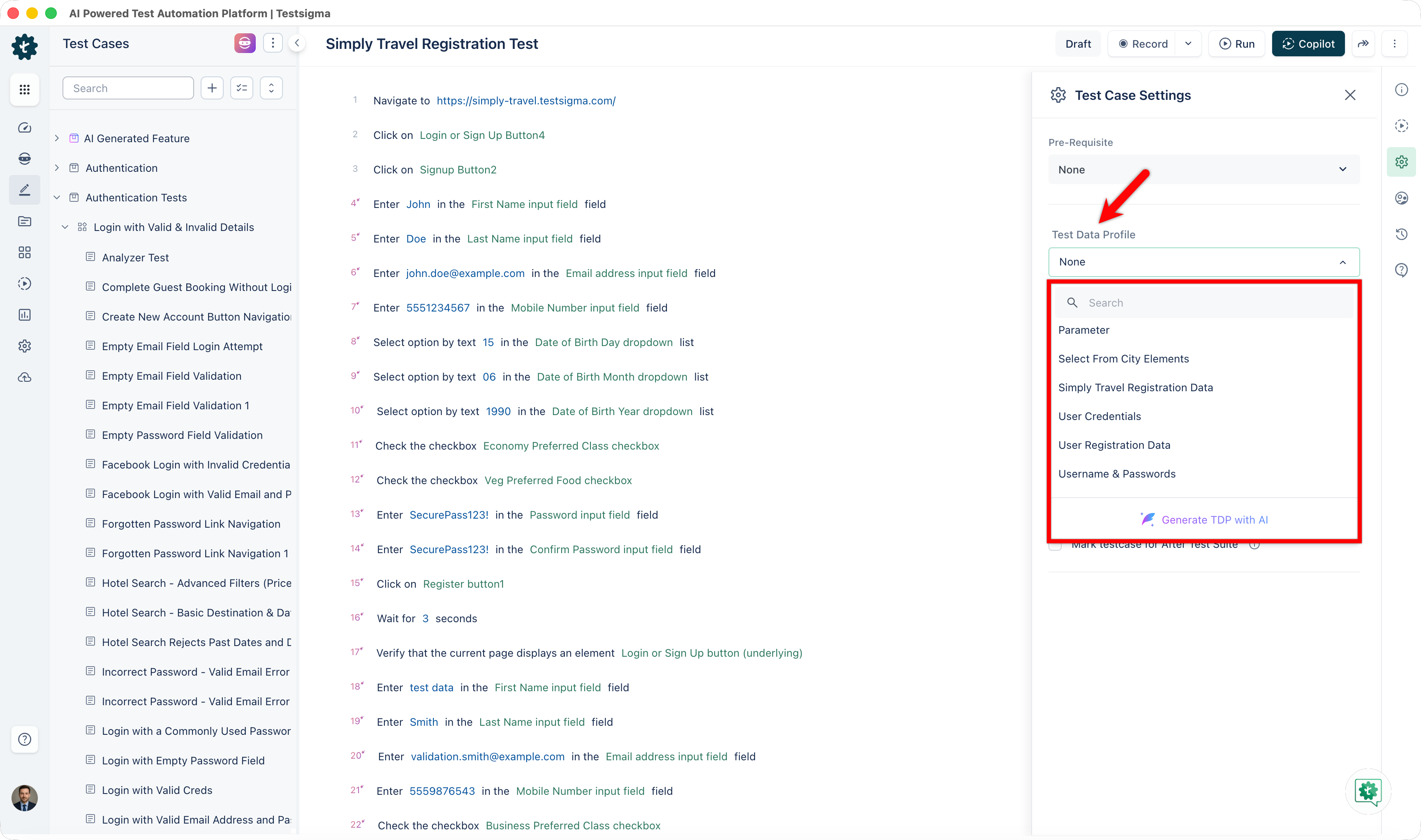
Task: Expand the AI Generated Feature folder
Action: click(x=57, y=138)
